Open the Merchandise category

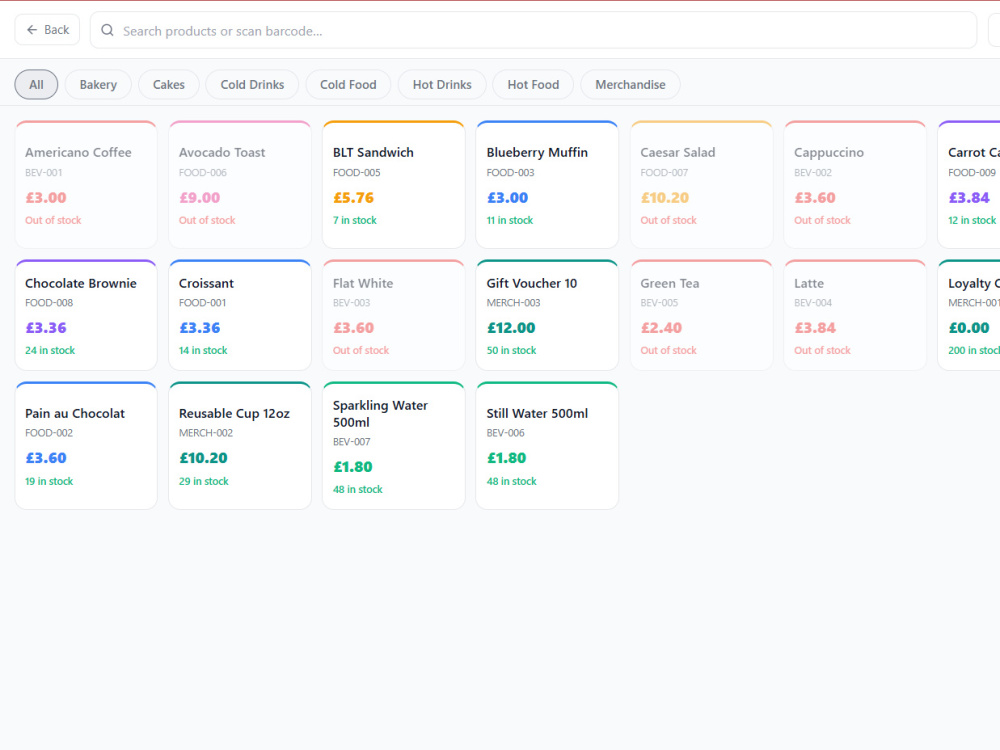(630, 85)
